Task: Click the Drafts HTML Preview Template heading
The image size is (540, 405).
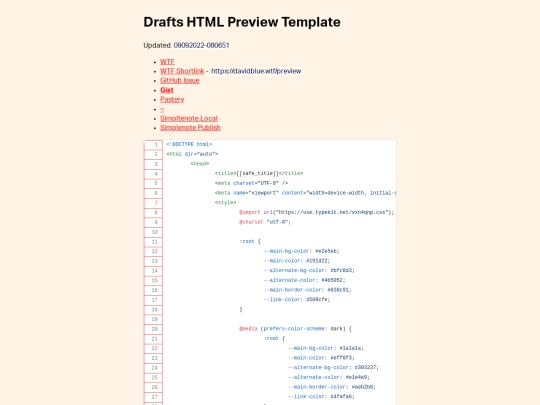Action: pyautogui.click(x=242, y=22)
